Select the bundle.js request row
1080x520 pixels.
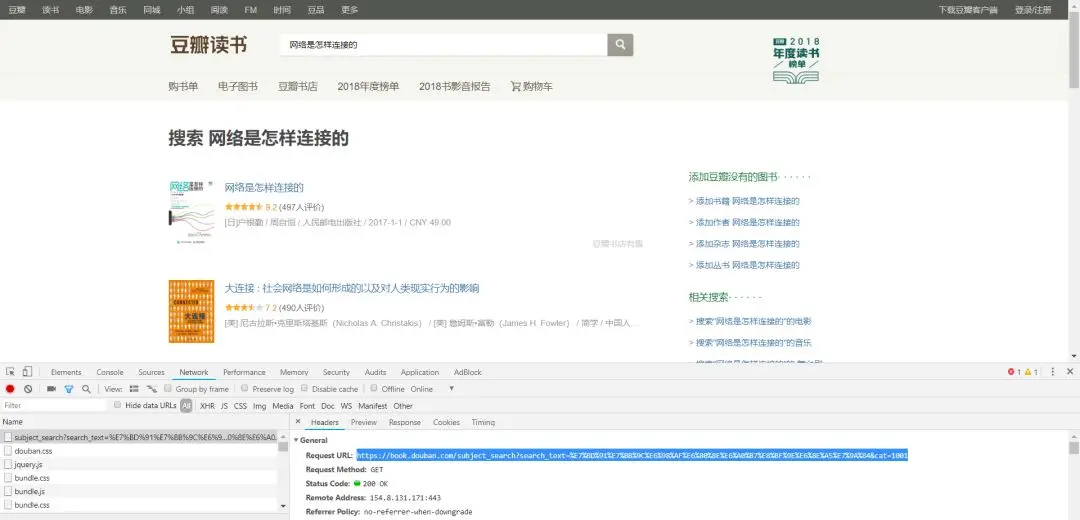[139, 491]
